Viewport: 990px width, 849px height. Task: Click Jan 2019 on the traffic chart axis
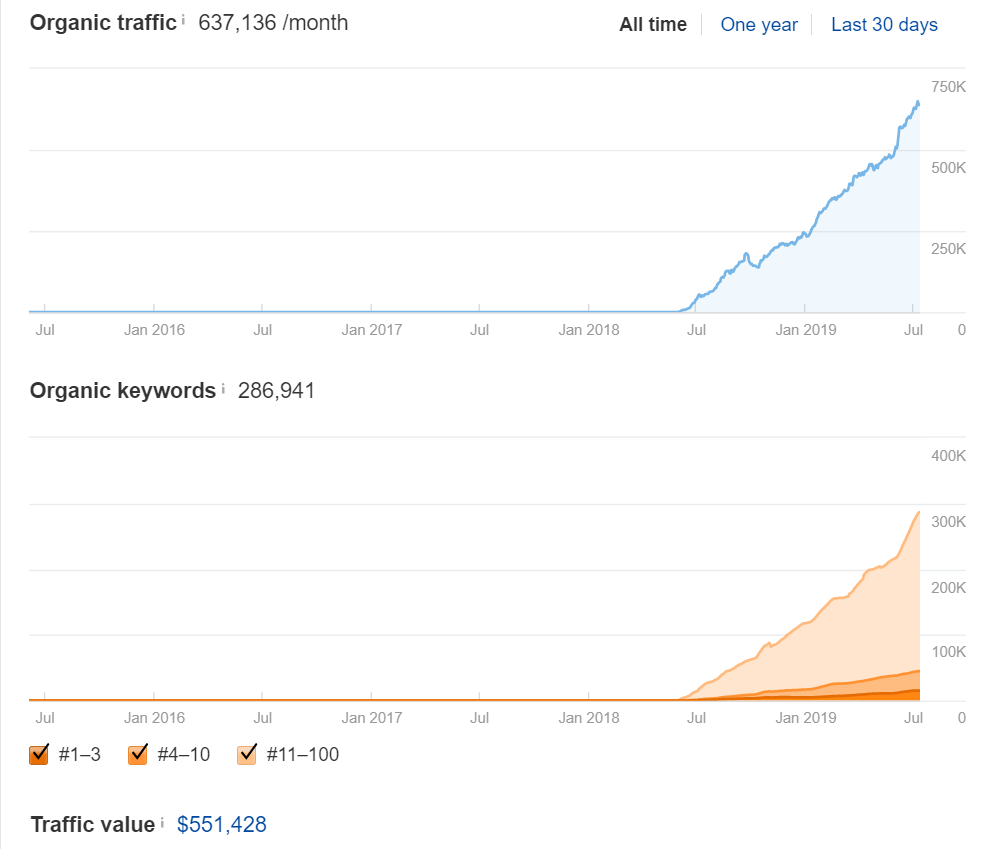(806, 330)
